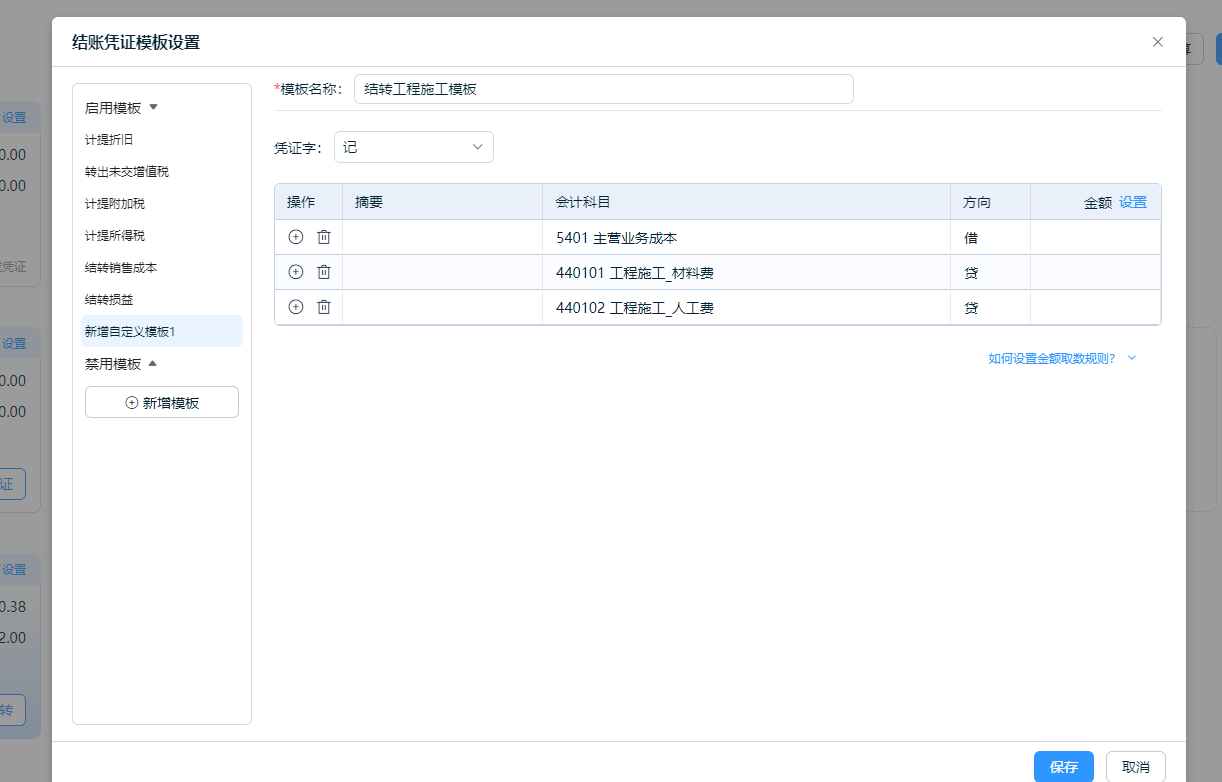Click the 模板名称 input field
1222x782 pixels.
click(603, 89)
